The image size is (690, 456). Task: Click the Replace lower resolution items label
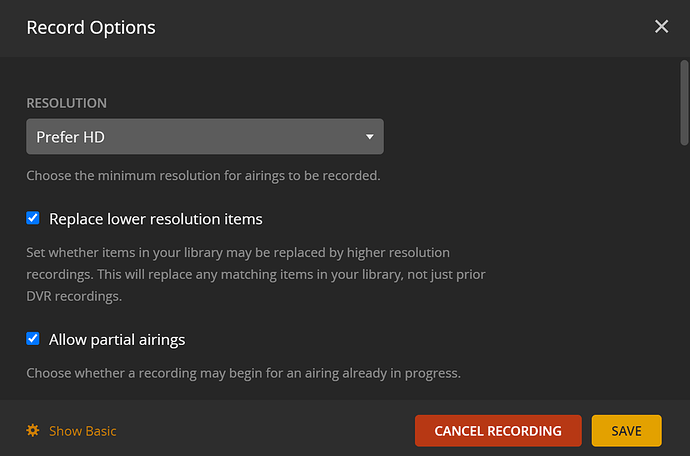coord(155,218)
